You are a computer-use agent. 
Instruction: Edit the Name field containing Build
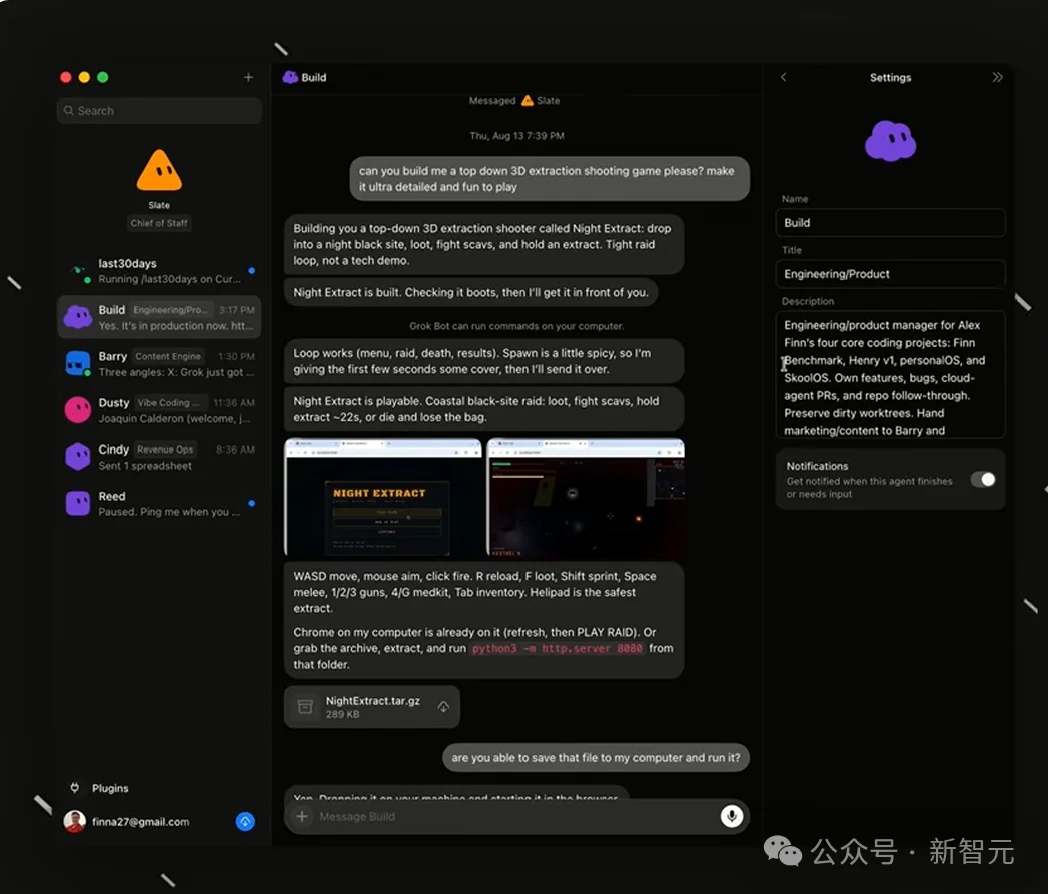tap(890, 223)
